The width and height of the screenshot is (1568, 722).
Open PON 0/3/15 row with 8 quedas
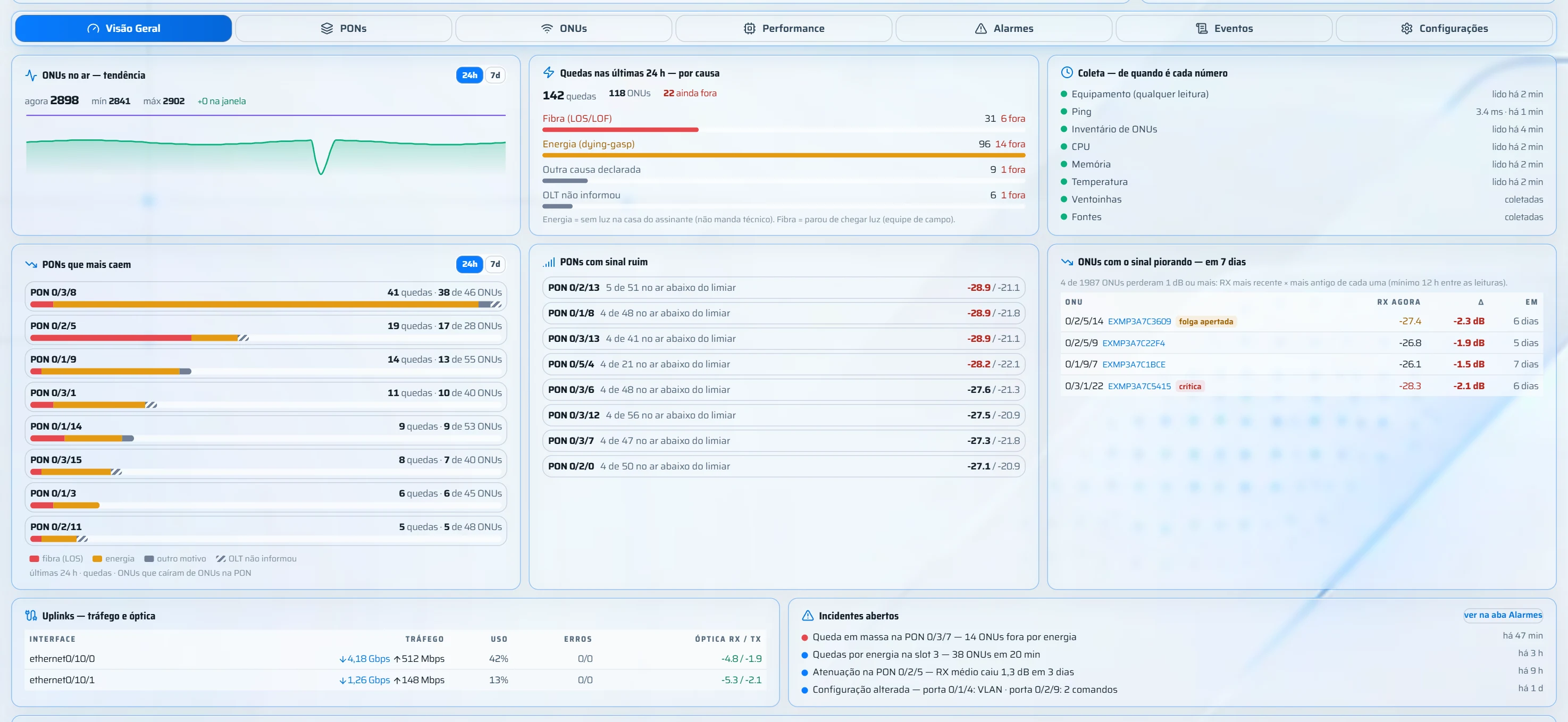pyautogui.click(x=266, y=464)
